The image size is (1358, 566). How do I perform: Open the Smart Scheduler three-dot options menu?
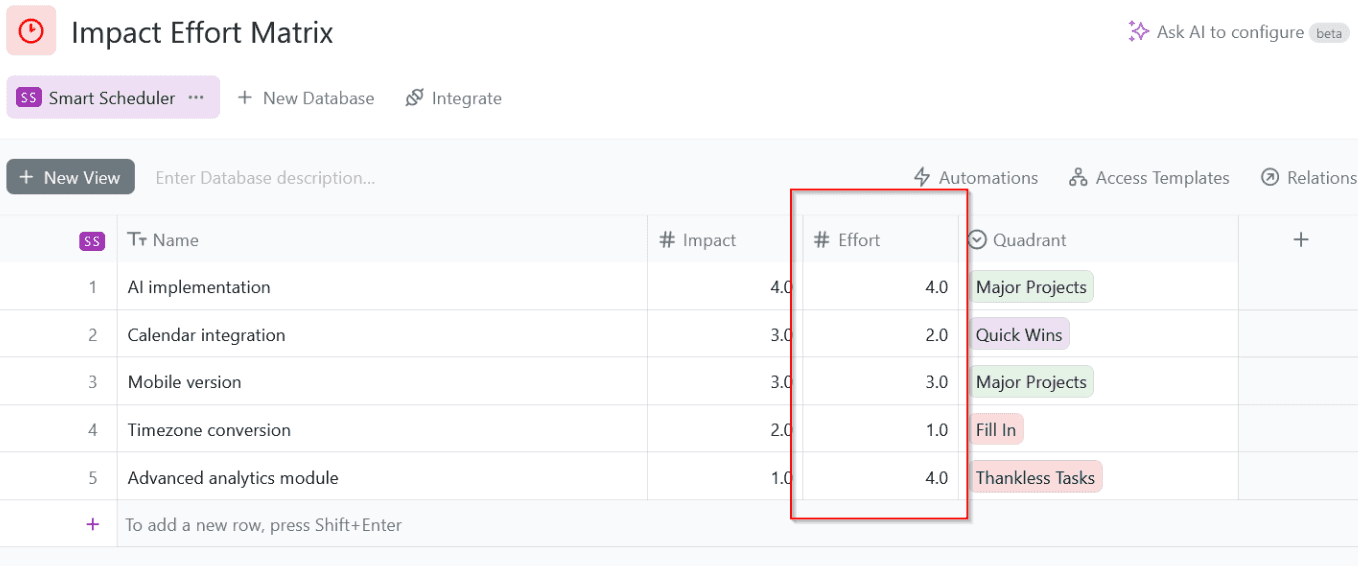(x=196, y=98)
